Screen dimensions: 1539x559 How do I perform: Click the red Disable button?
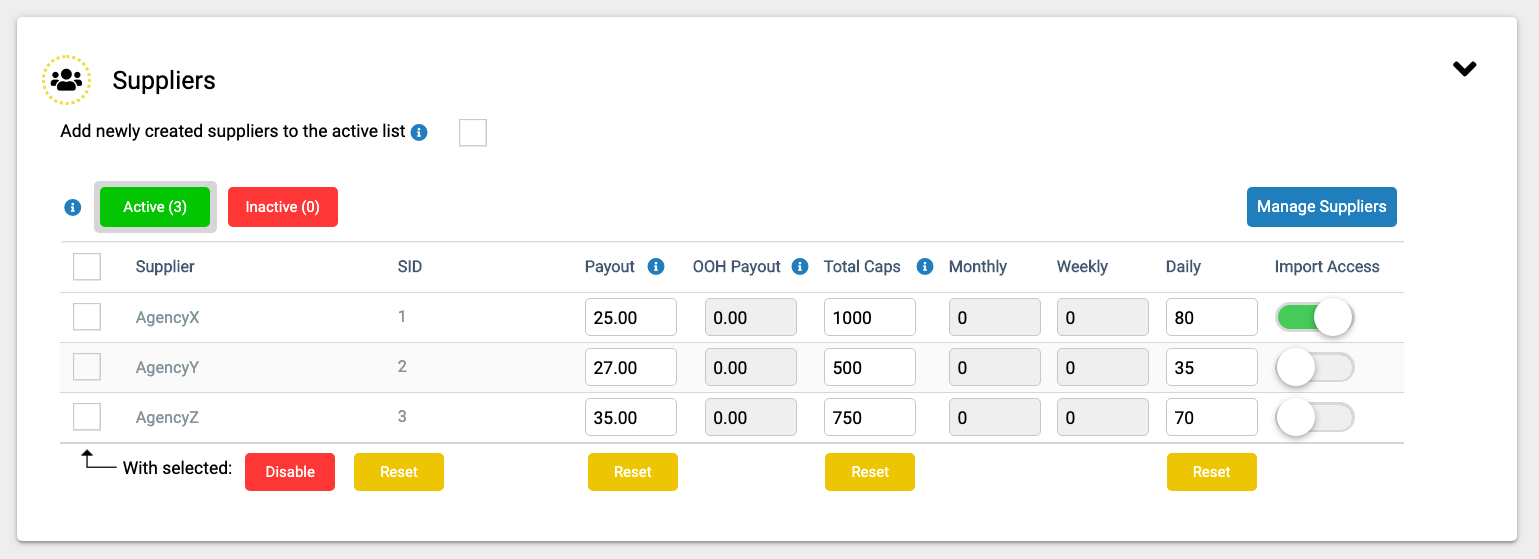[290, 472]
